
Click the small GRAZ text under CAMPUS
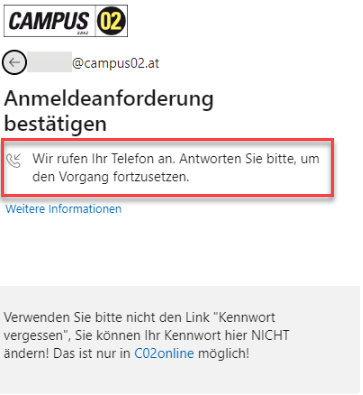coord(81,33)
